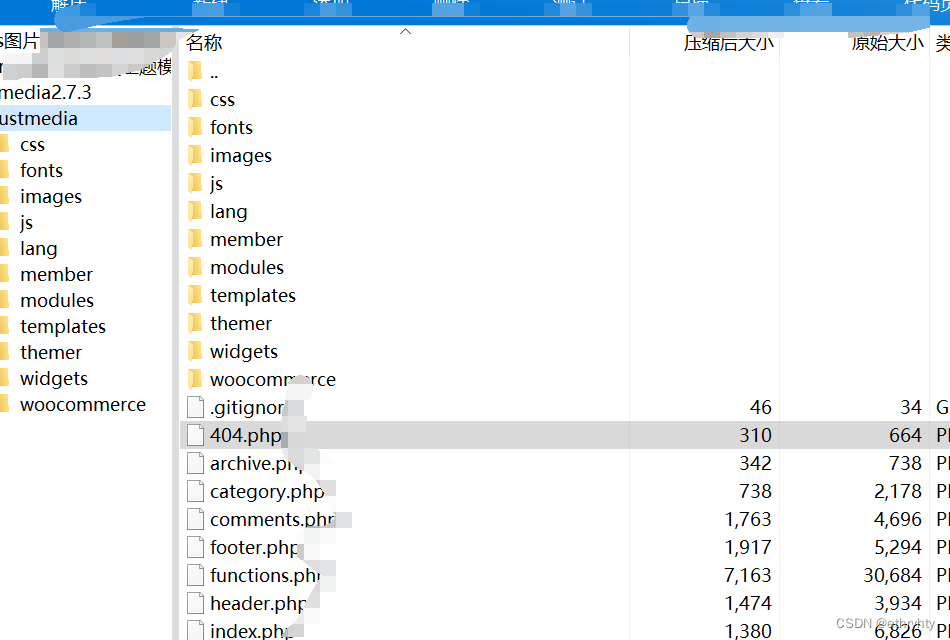This screenshot has width=950, height=640.
Task: Sort by the 原始大小 column header
Action: click(x=888, y=43)
